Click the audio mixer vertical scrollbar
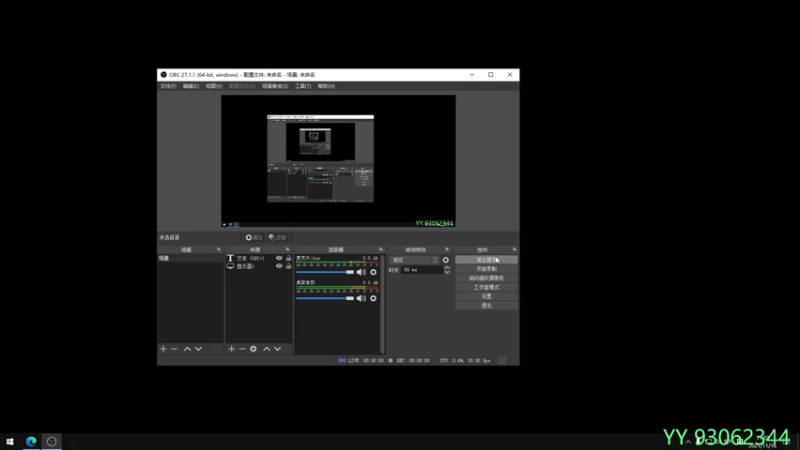 (x=382, y=304)
